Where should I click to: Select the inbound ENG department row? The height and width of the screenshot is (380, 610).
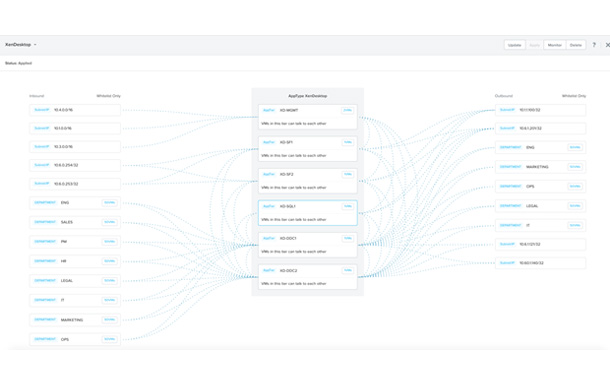tap(75, 203)
